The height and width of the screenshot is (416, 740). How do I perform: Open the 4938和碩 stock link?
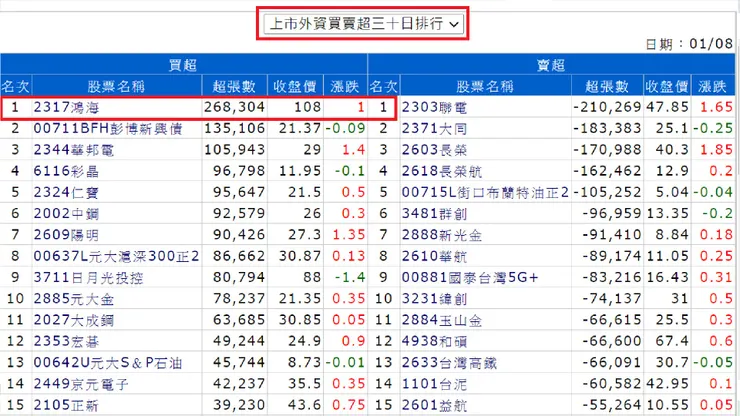[x=435, y=341]
